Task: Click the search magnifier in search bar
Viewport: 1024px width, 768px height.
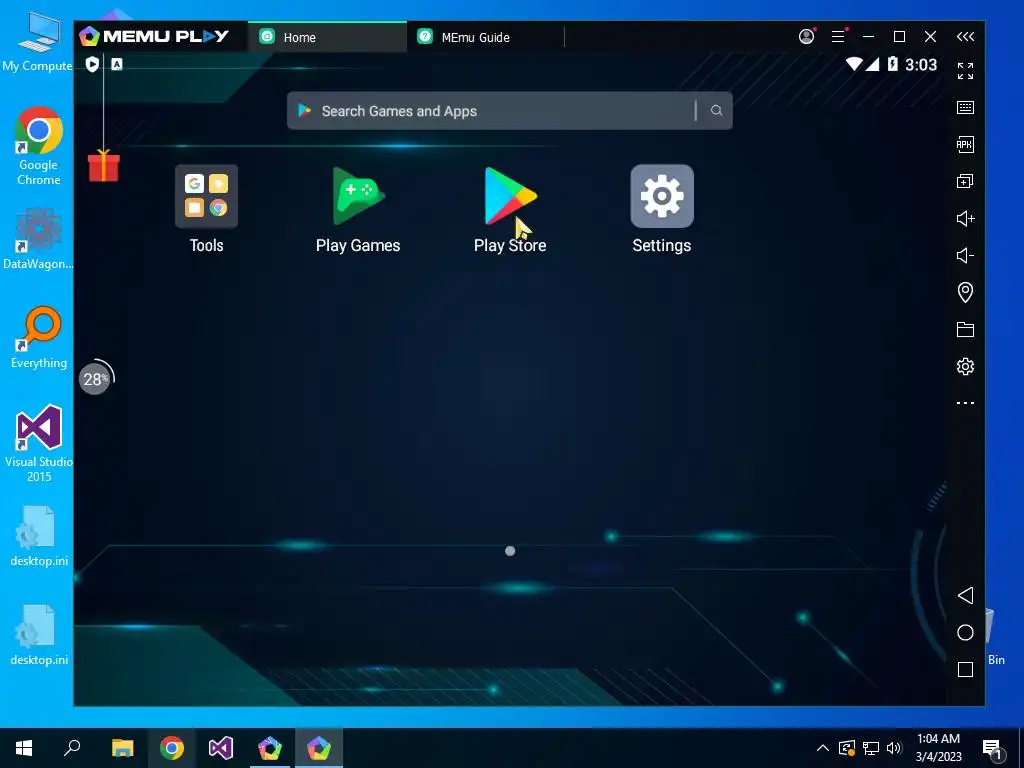Action: click(x=716, y=110)
